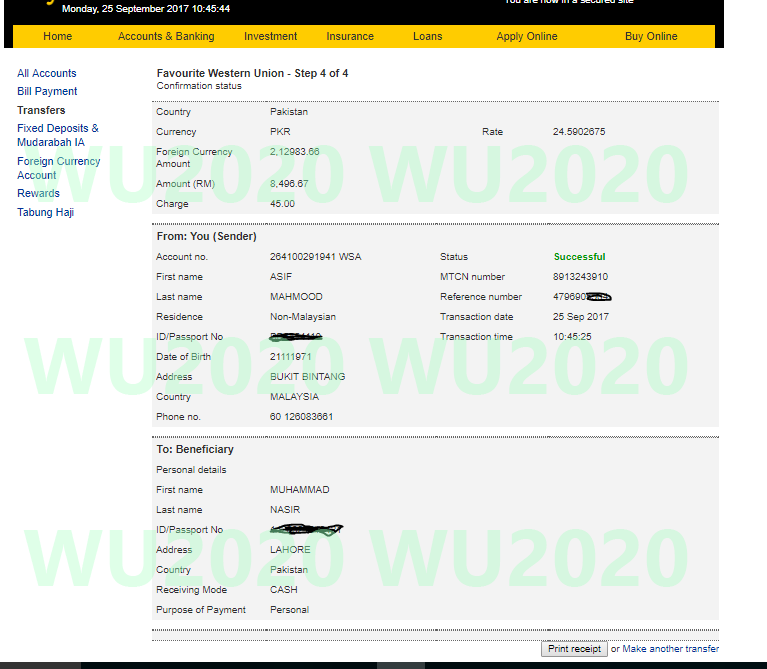Viewport: 767px width, 669px height.
Task: Select the Insurance menu item
Action: pyautogui.click(x=350, y=36)
